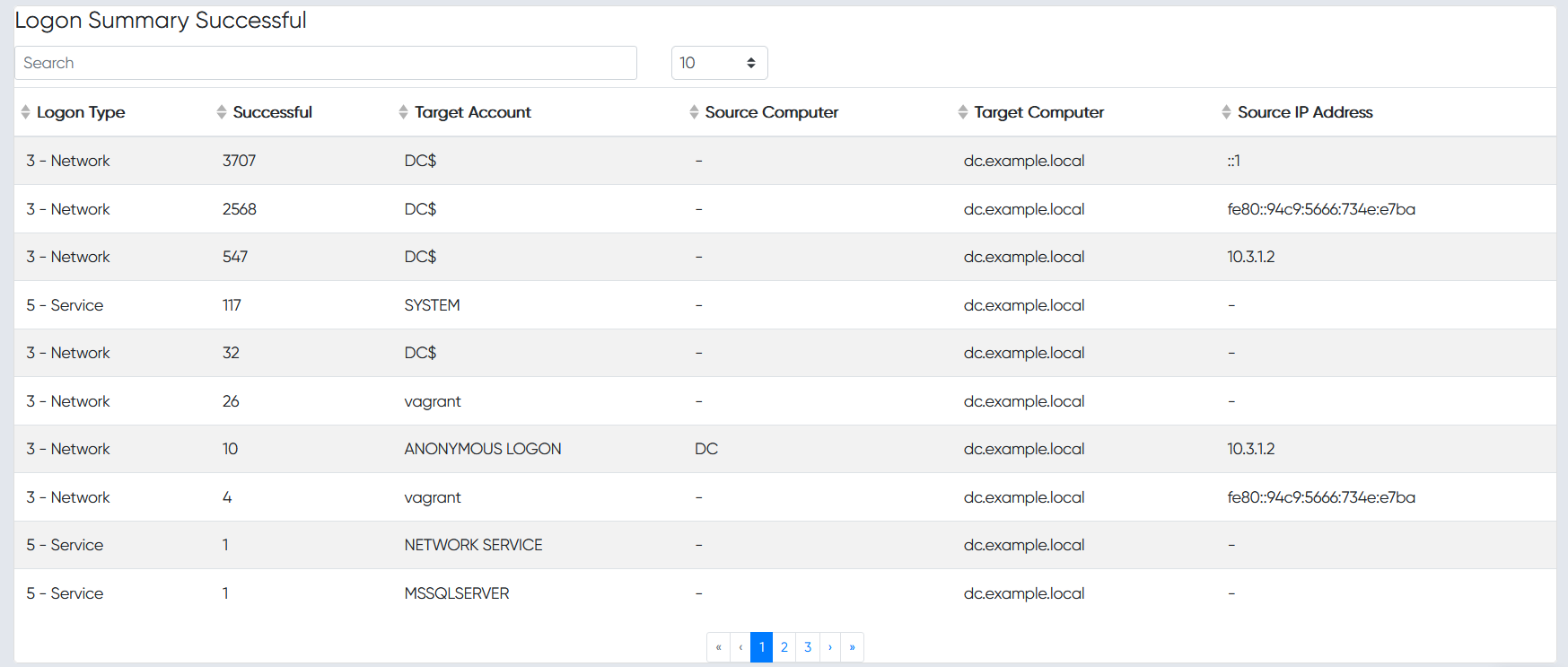The width and height of the screenshot is (1568, 667).
Task: Select the successful count 2568 cell
Action: coord(240,209)
